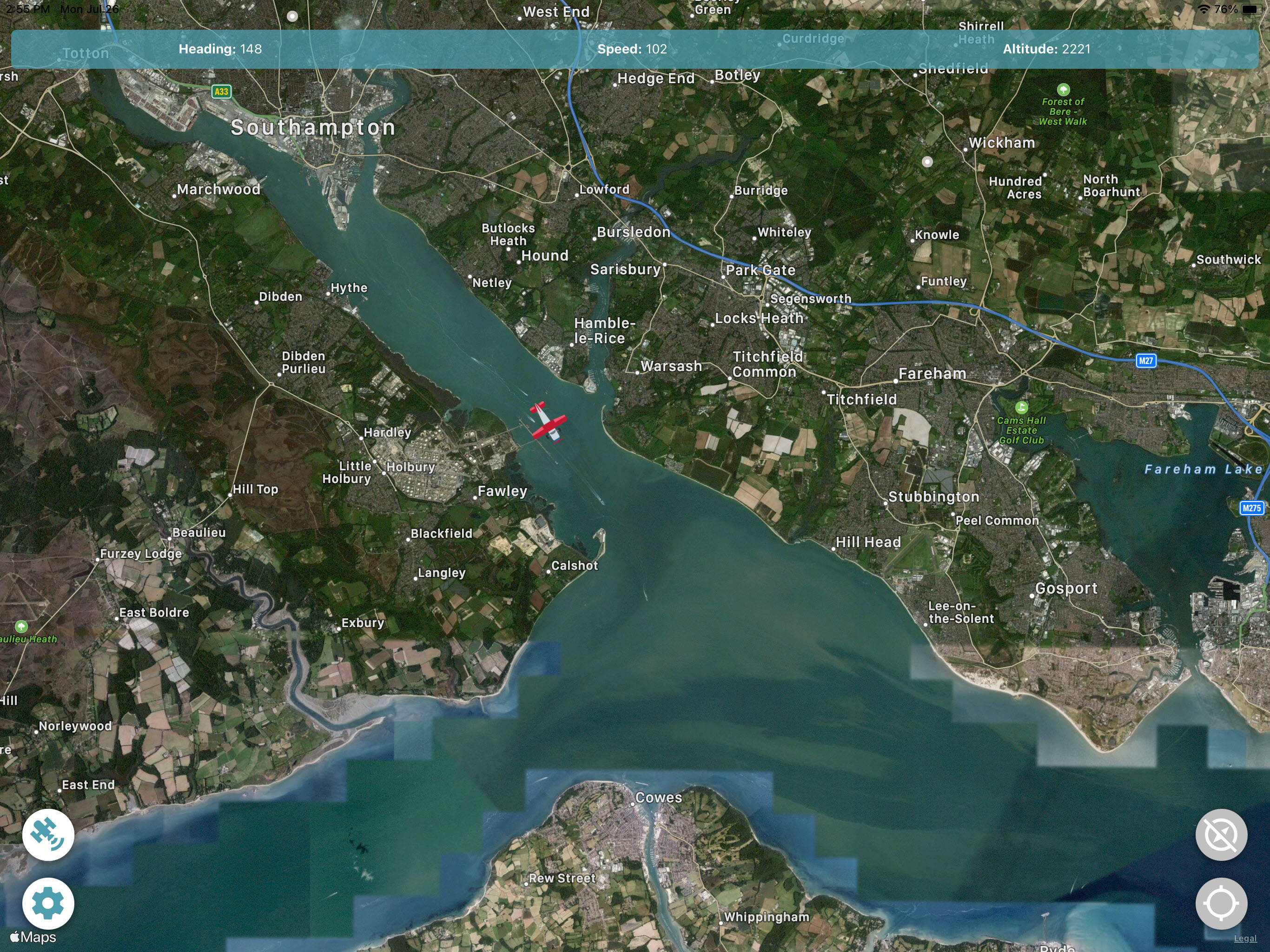Tap the Heading: 148 readout
Screen dimensions: 1270x952
coord(220,49)
